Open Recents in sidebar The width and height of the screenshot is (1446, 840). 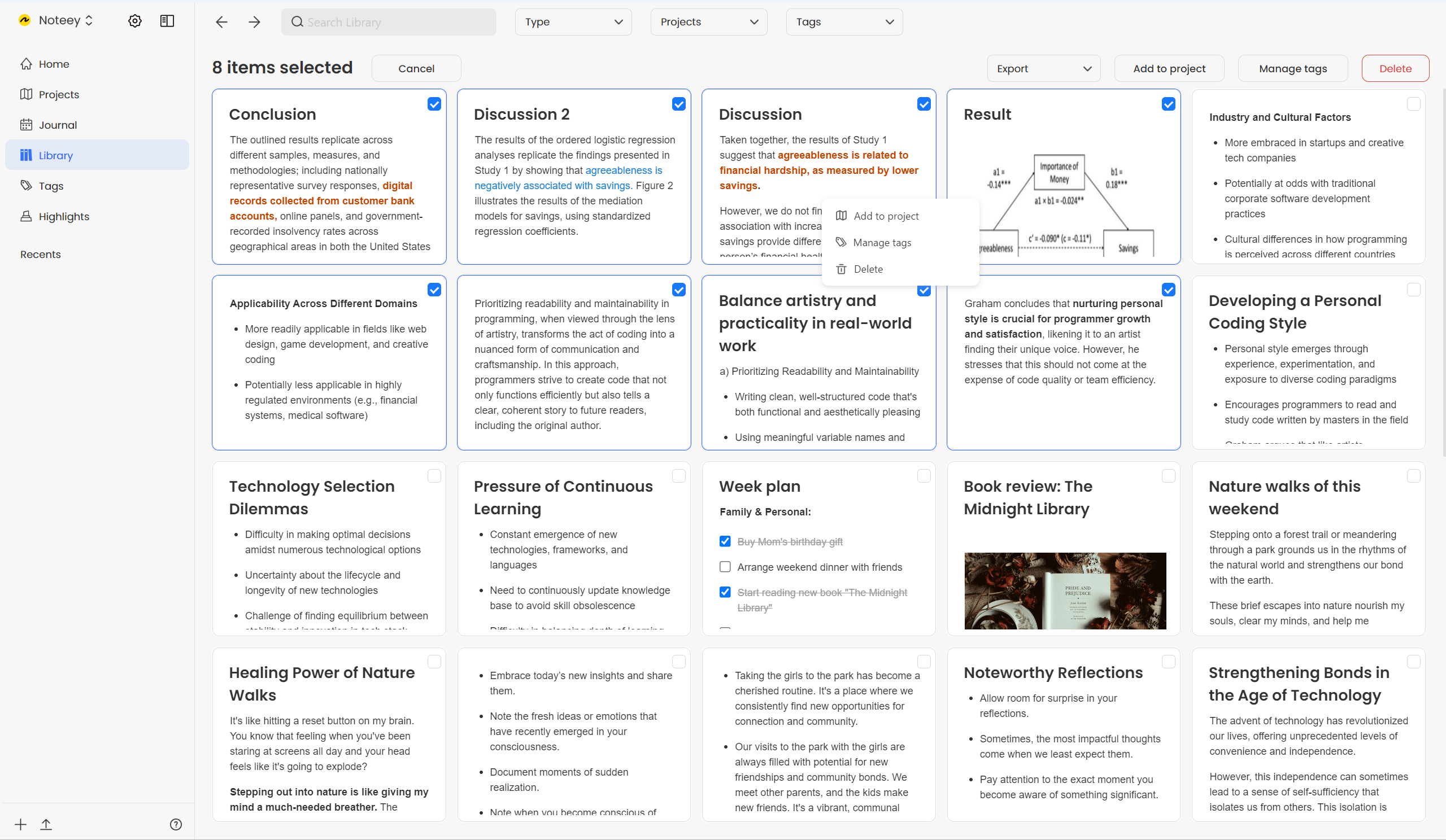click(40, 254)
